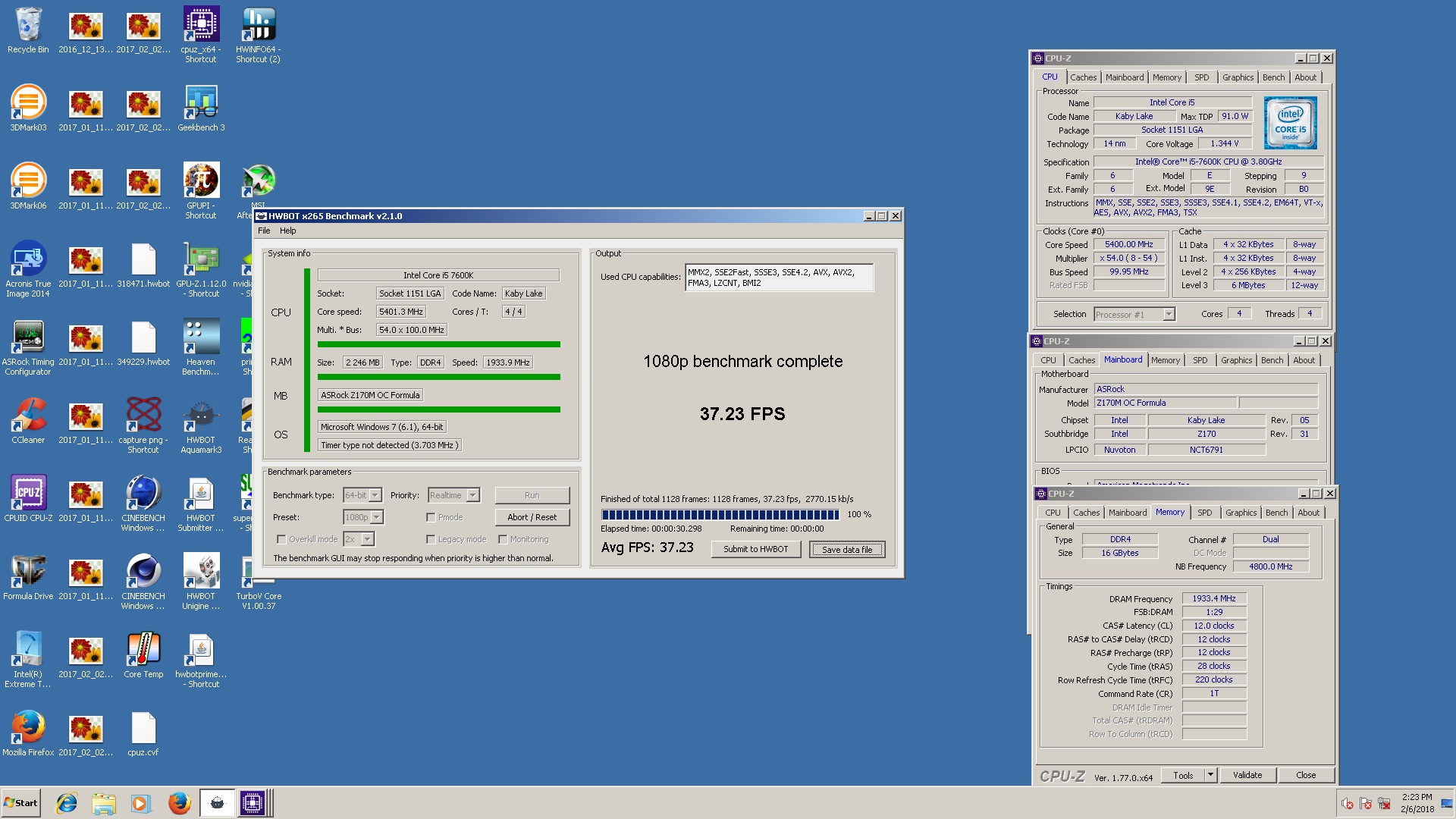Open the Formula Drive desktop icon
1456x819 pixels.
click(28, 576)
